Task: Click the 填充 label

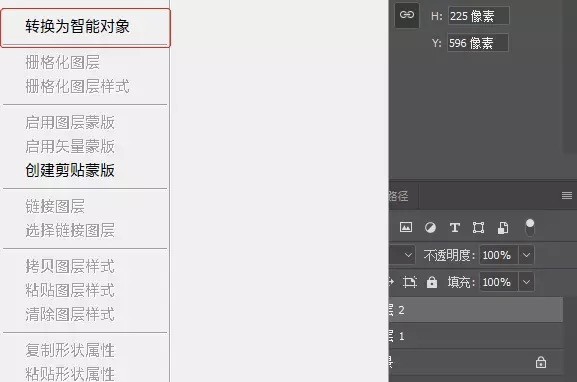Action: point(461,282)
